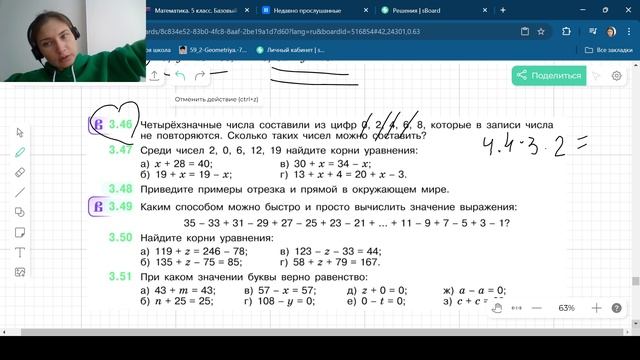Switch to Недавно прослушанные tab
The width and height of the screenshot is (640, 360).
pos(307,11)
